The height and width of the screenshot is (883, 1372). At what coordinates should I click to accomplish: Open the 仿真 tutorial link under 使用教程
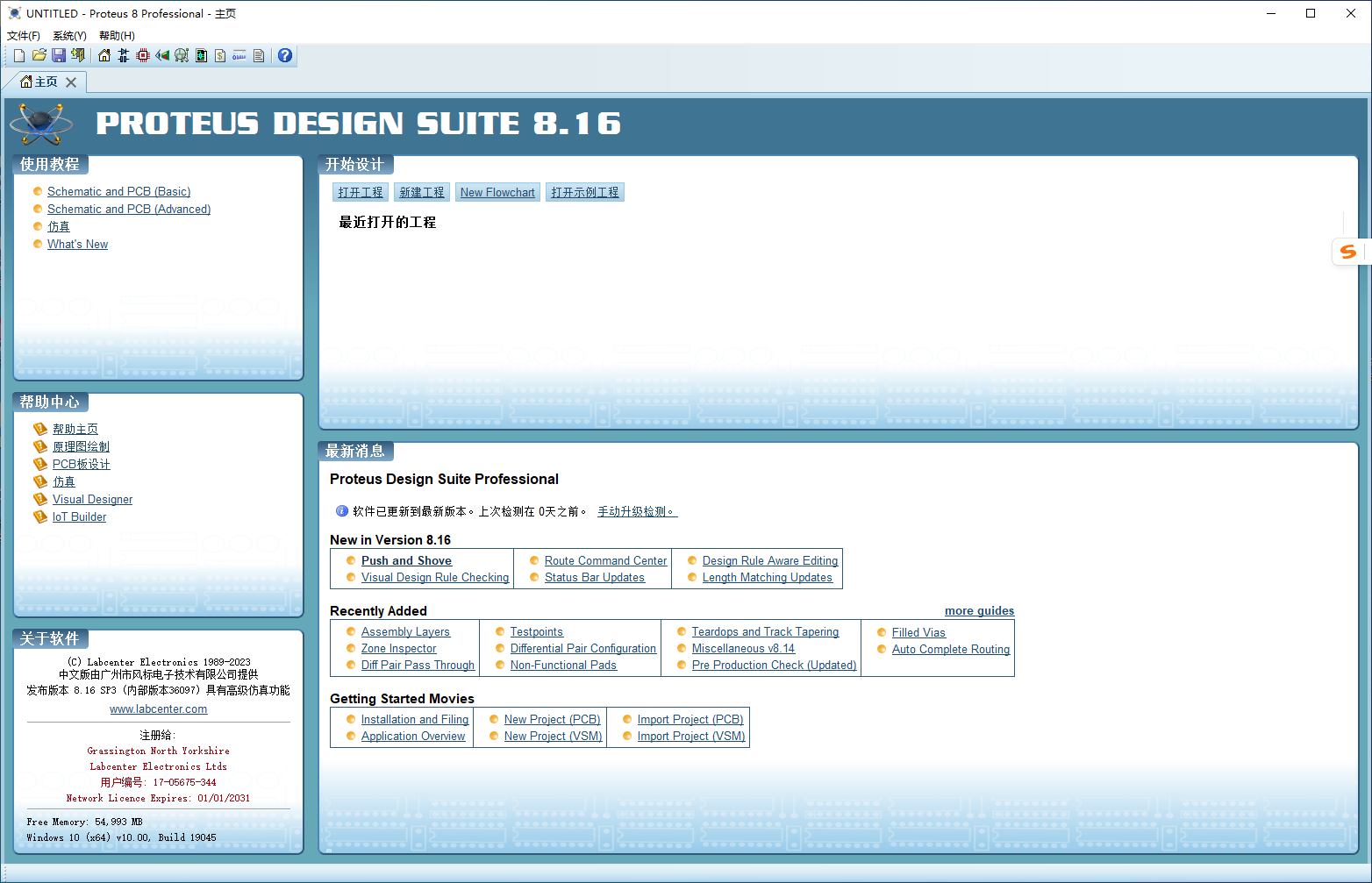point(59,227)
